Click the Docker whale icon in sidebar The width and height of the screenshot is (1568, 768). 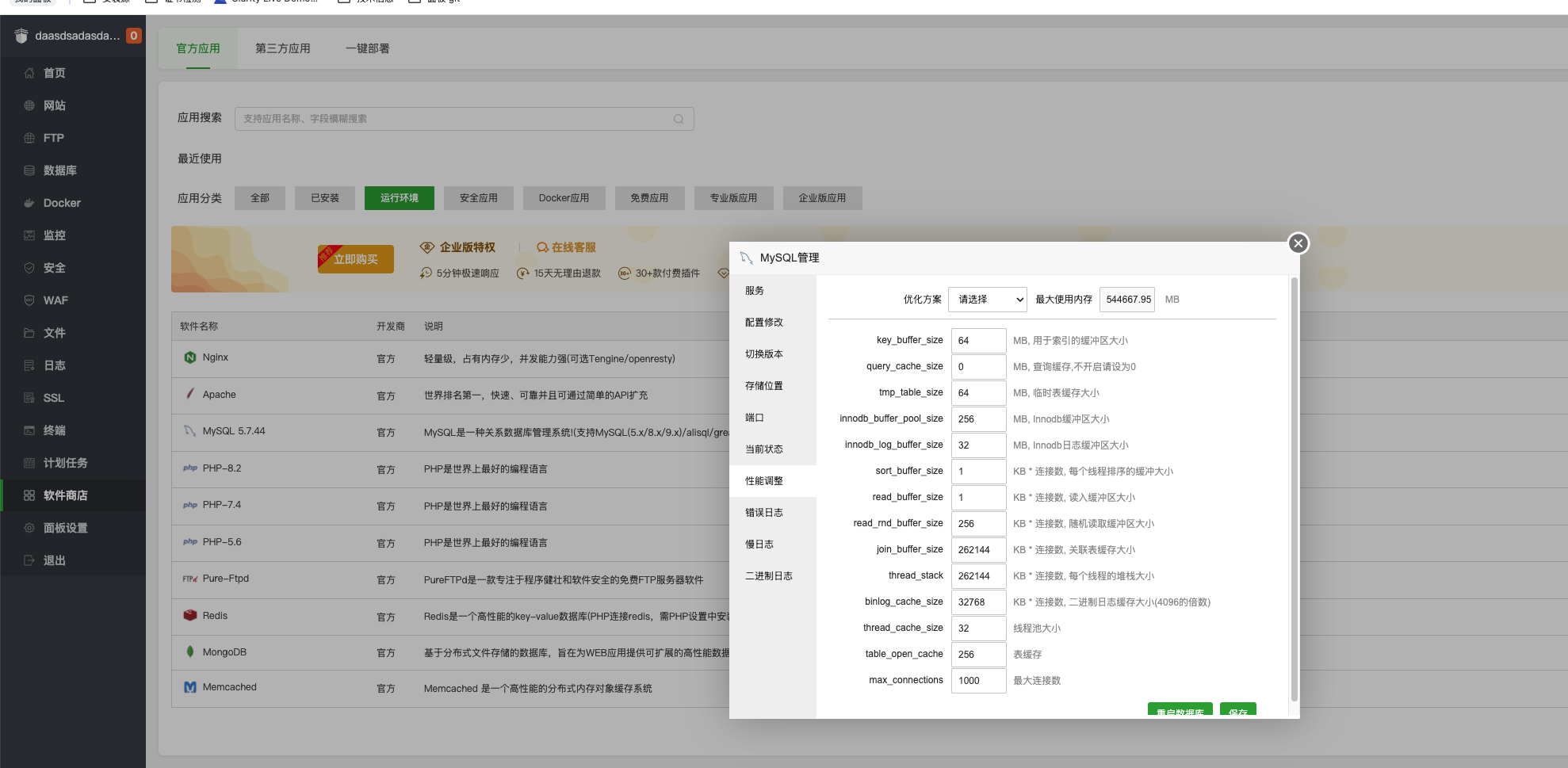(x=29, y=203)
